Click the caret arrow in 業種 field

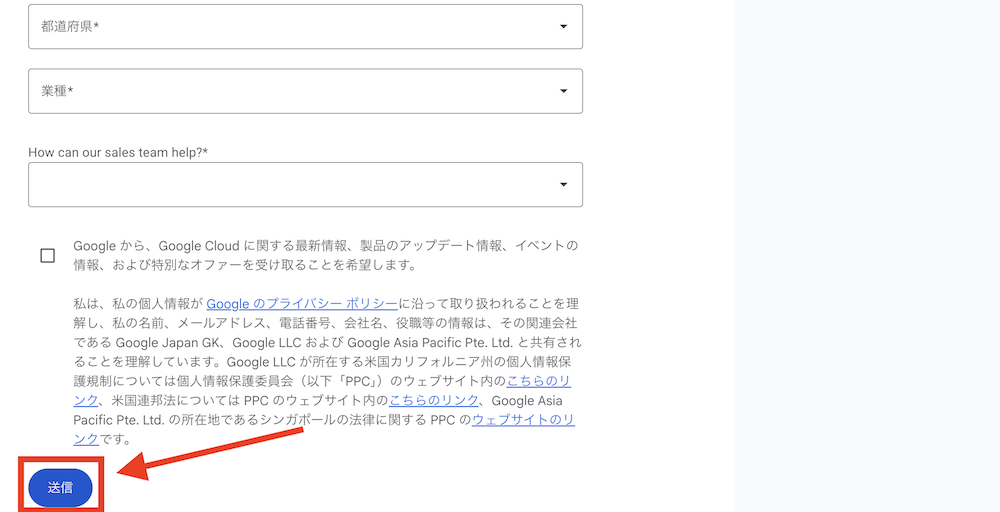(x=563, y=91)
